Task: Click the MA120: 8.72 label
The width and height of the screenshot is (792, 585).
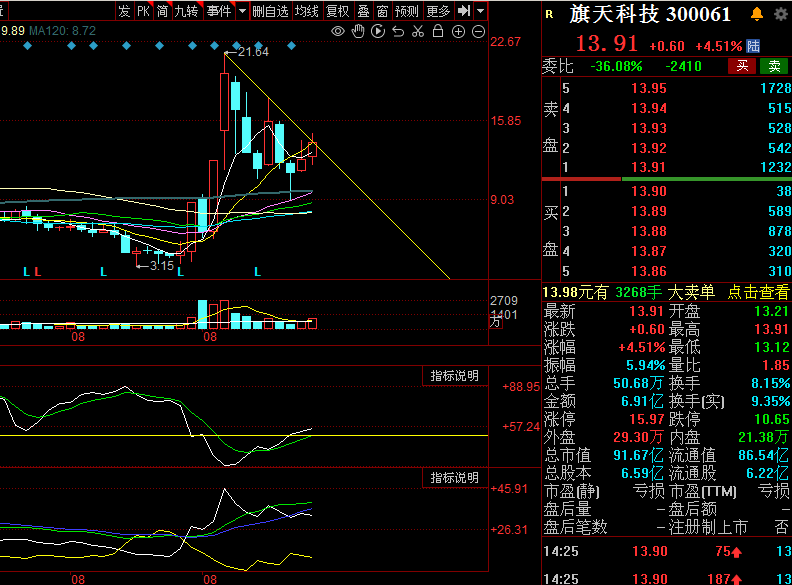Action: click(62, 31)
